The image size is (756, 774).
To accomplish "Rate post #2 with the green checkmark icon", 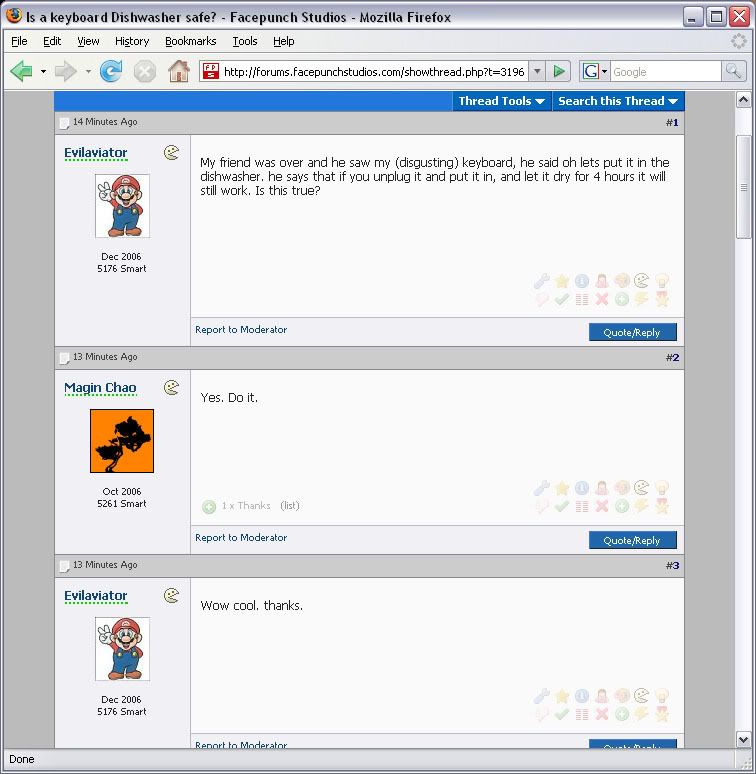I will tap(562, 506).
